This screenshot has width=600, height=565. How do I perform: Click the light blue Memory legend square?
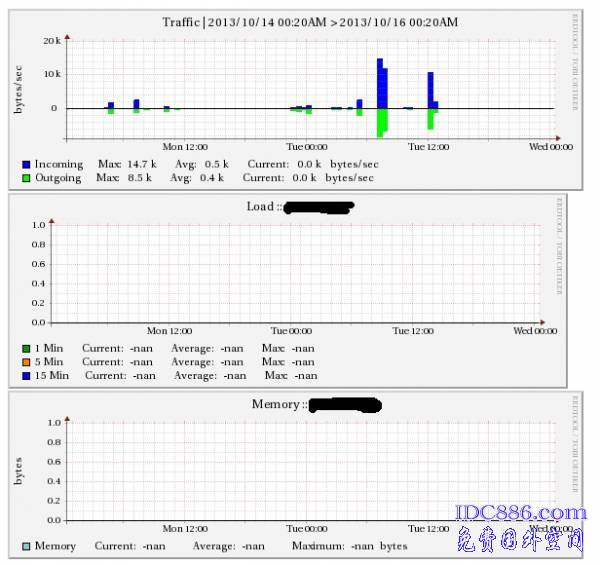point(25,547)
